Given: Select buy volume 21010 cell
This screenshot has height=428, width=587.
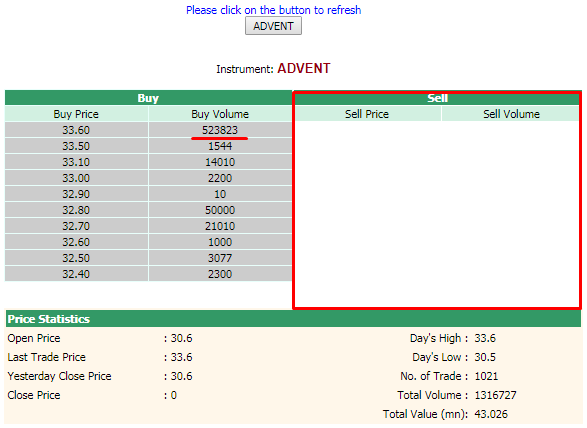Looking at the screenshot, I should [220, 226].
